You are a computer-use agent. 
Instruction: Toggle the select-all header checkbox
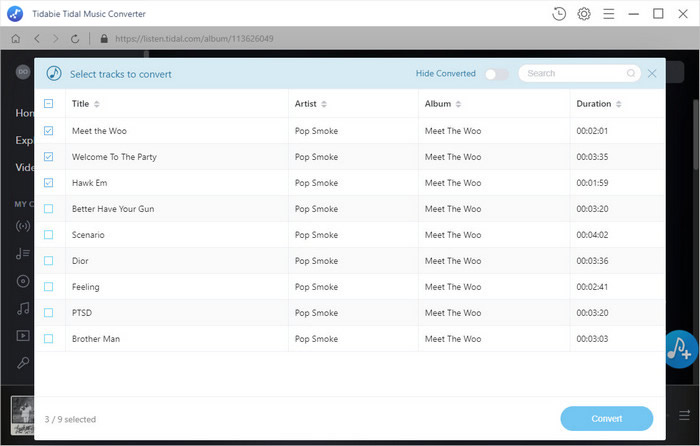(49, 104)
